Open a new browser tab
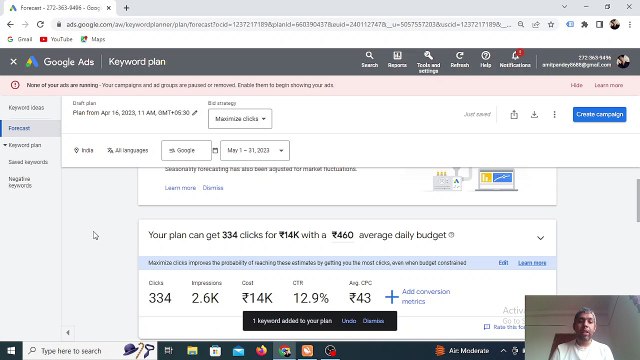The height and width of the screenshot is (360, 640). [127, 8]
